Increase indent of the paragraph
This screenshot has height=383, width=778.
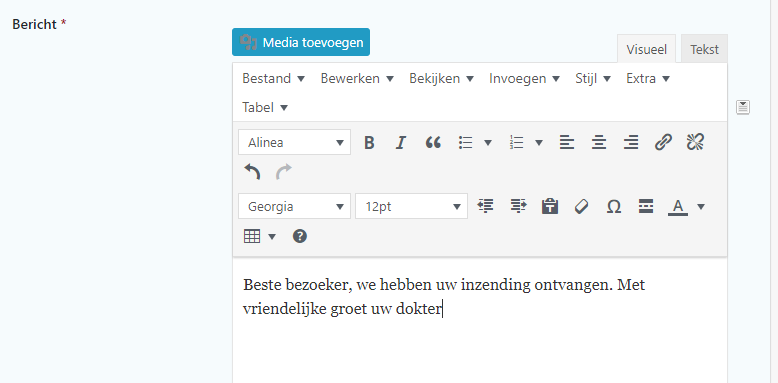(518, 206)
